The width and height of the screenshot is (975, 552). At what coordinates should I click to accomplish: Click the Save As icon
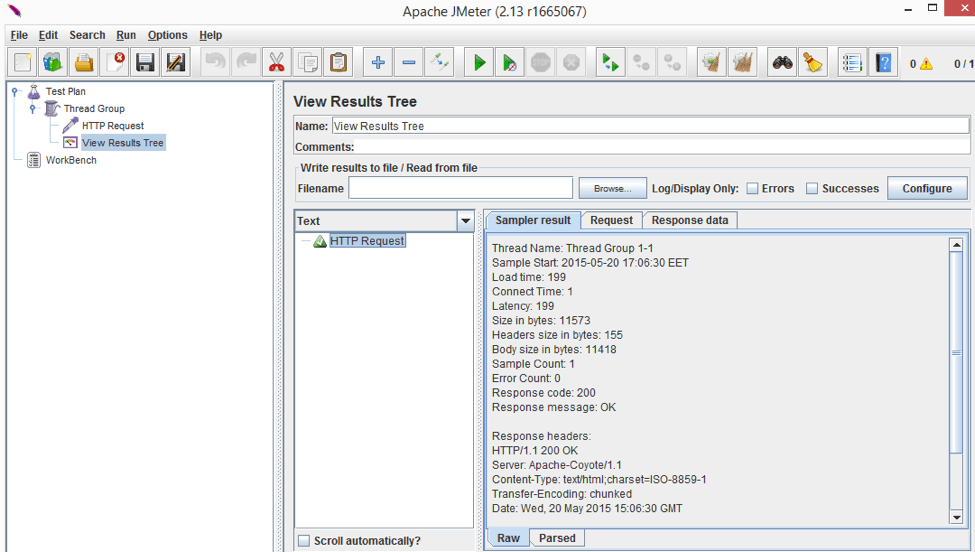click(x=176, y=62)
